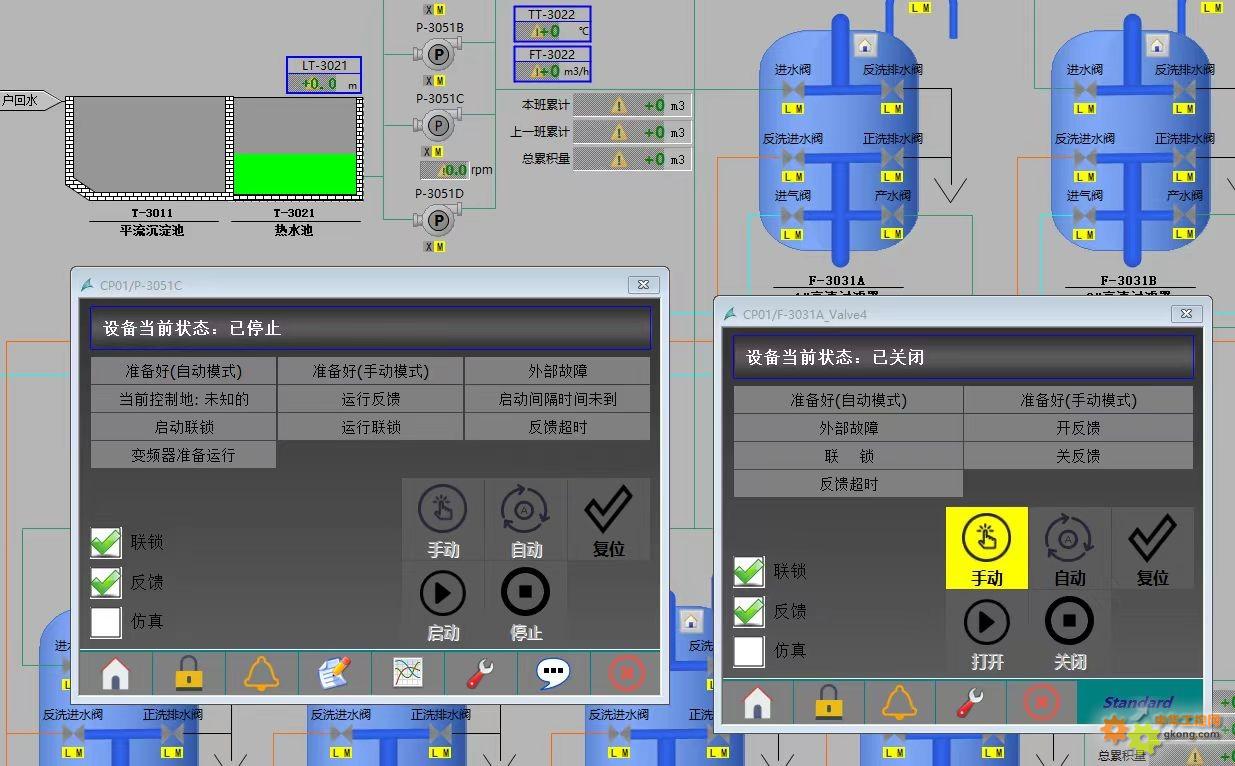Click 复位 reset button in P-3051C faceplate

[609, 519]
